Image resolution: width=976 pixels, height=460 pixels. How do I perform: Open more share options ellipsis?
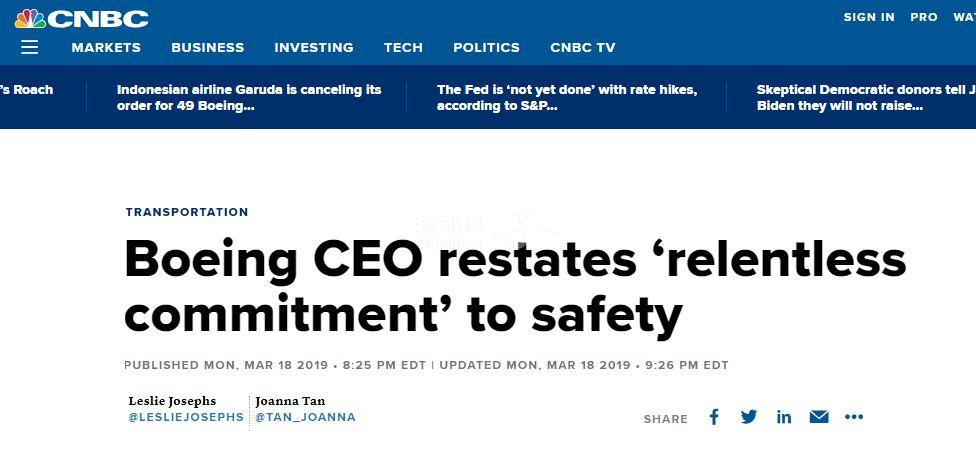pyautogui.click(x=853, y=417)
